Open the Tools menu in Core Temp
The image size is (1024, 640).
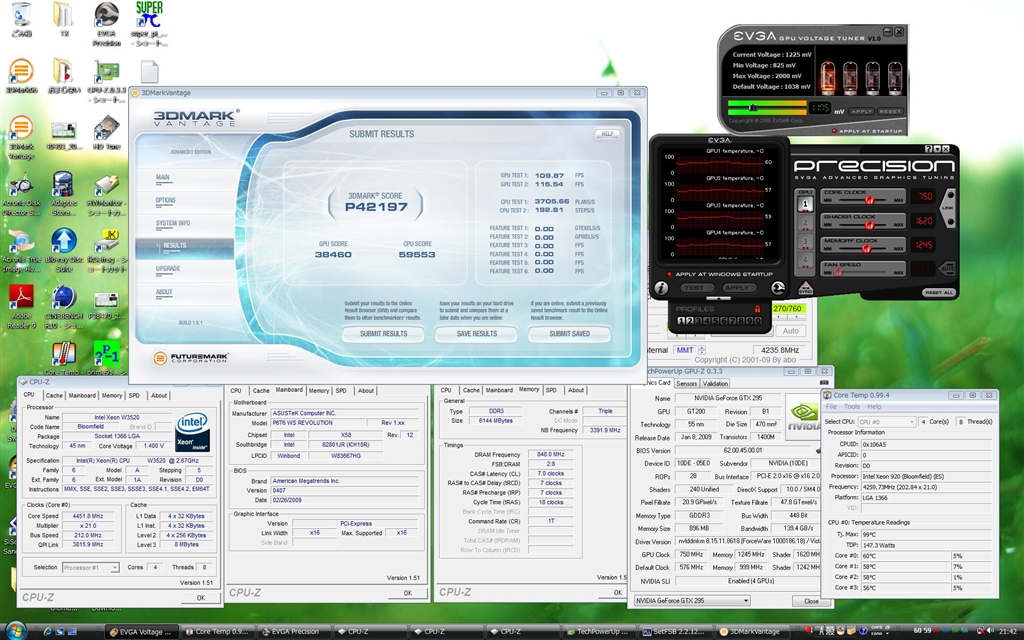point(852,406)
